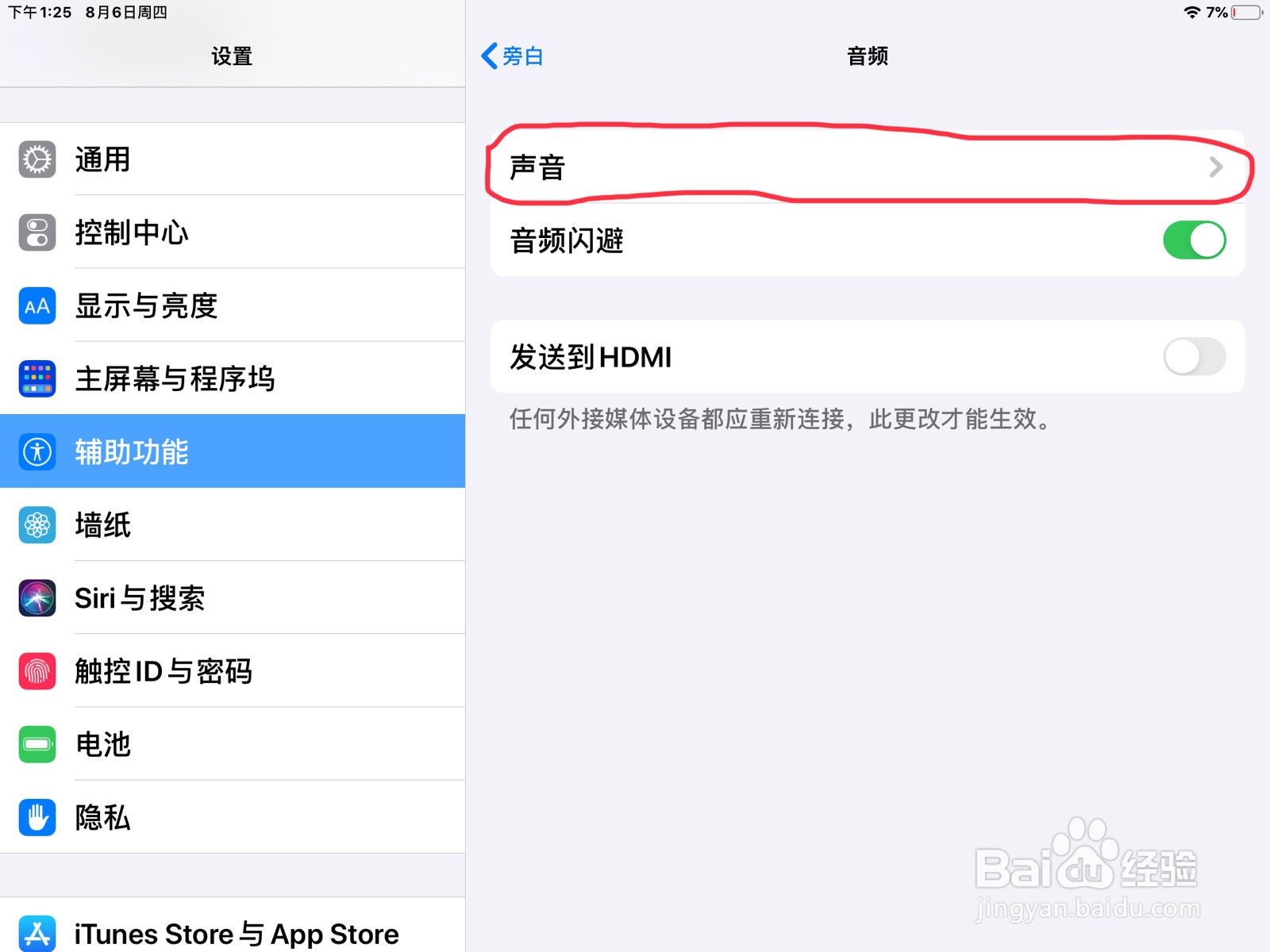Open the 电池 battery icon
1270x952 pixels.
click(x=37, y=744)
